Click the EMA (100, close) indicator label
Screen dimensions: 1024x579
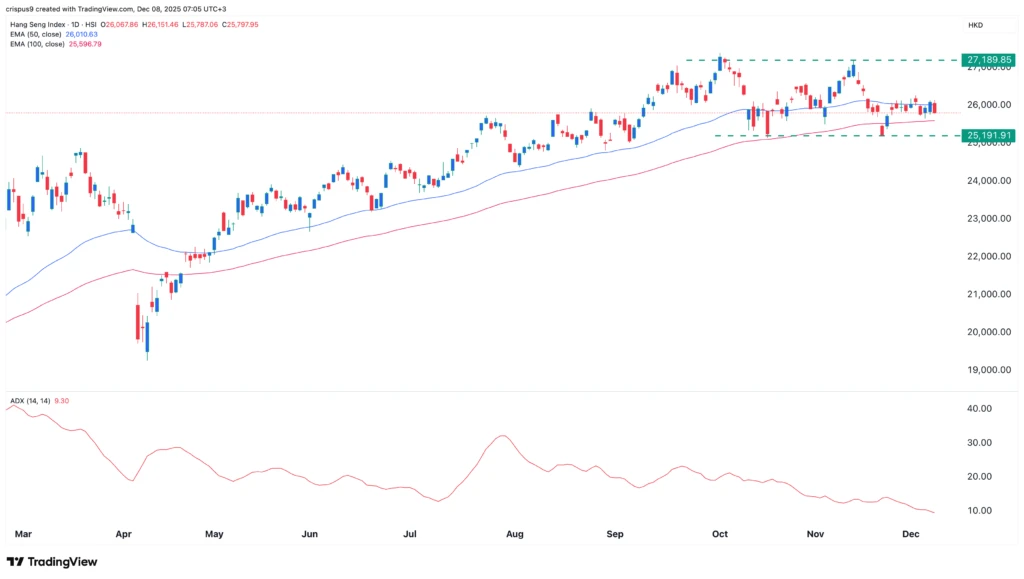pos(36,44)
